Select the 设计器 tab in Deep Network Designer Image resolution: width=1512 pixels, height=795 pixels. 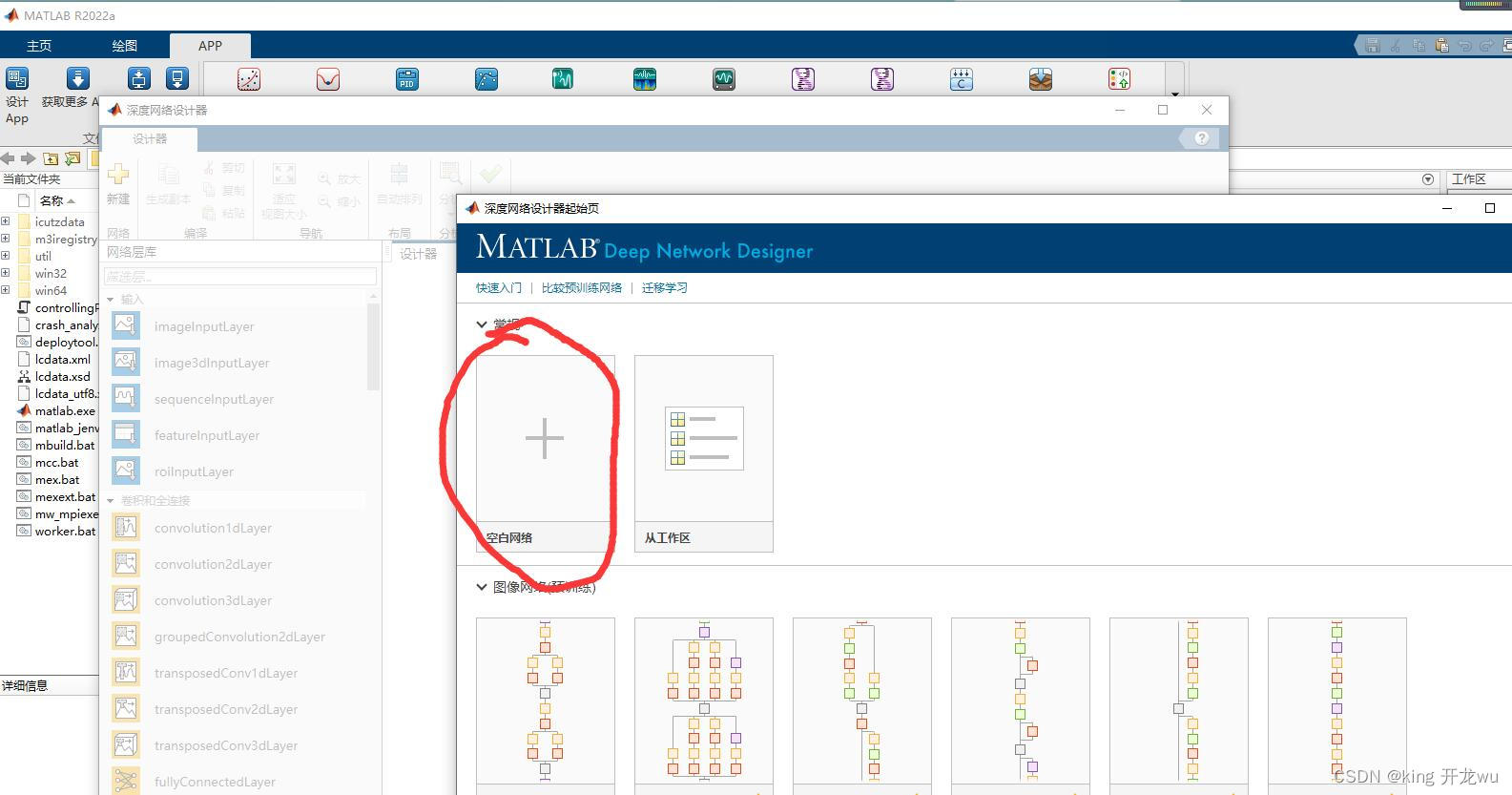click(150, 139)
